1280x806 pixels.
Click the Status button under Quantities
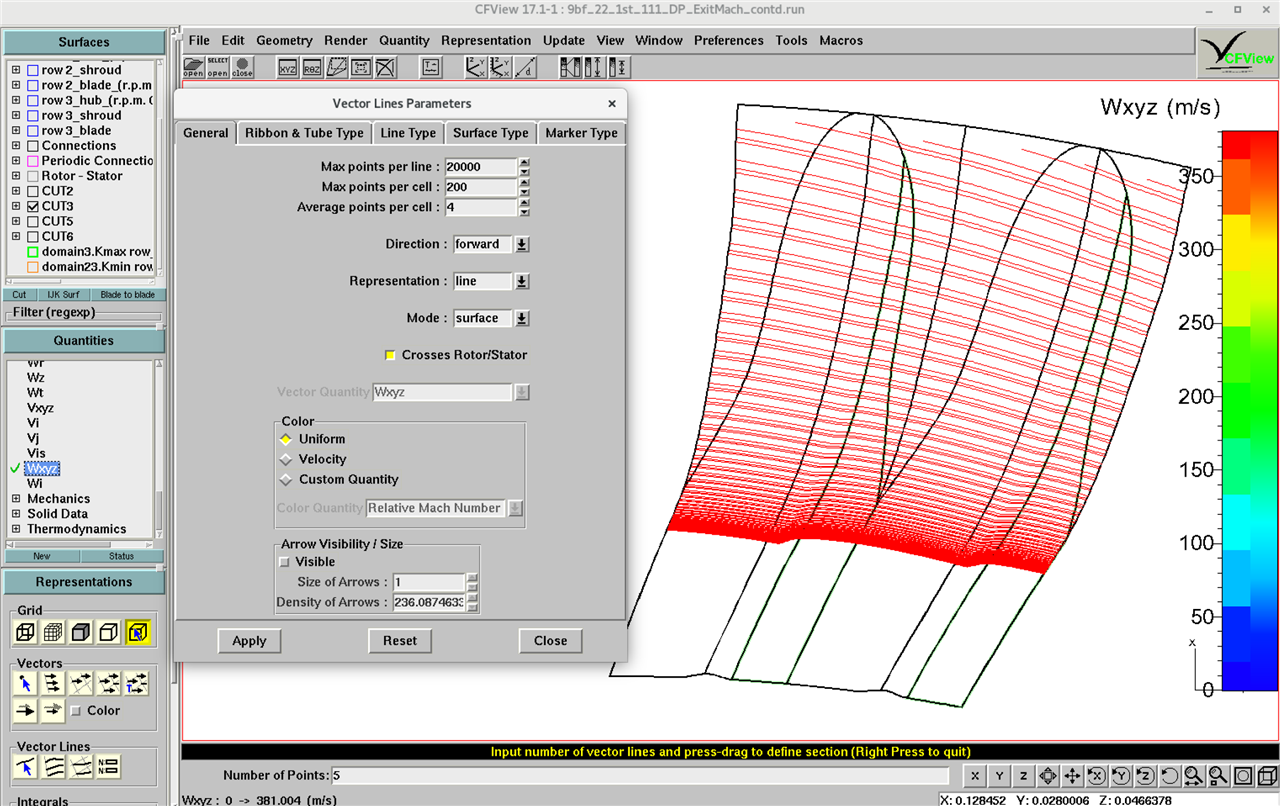(121, 556)
